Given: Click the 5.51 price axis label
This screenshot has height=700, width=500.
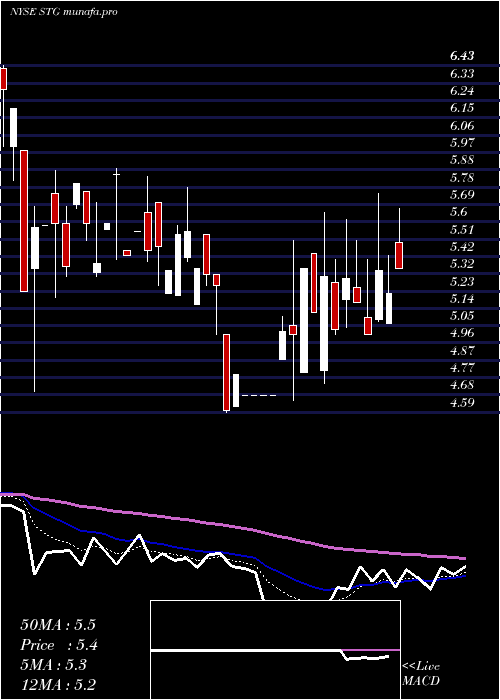Looking at the screenshot, I should (462, 229).
